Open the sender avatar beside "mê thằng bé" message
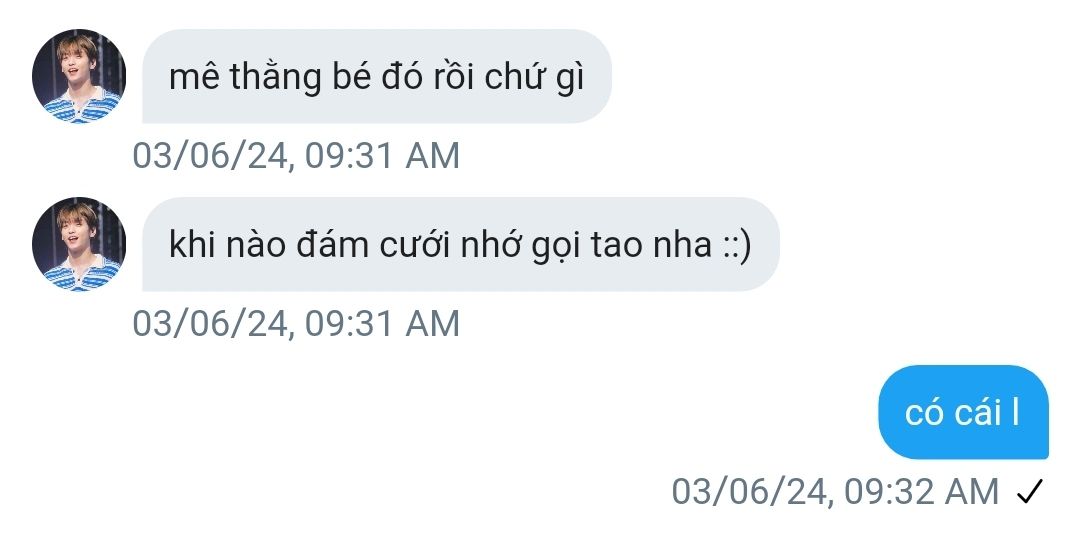Screen dimensions: 1079x558 point(79,76)
